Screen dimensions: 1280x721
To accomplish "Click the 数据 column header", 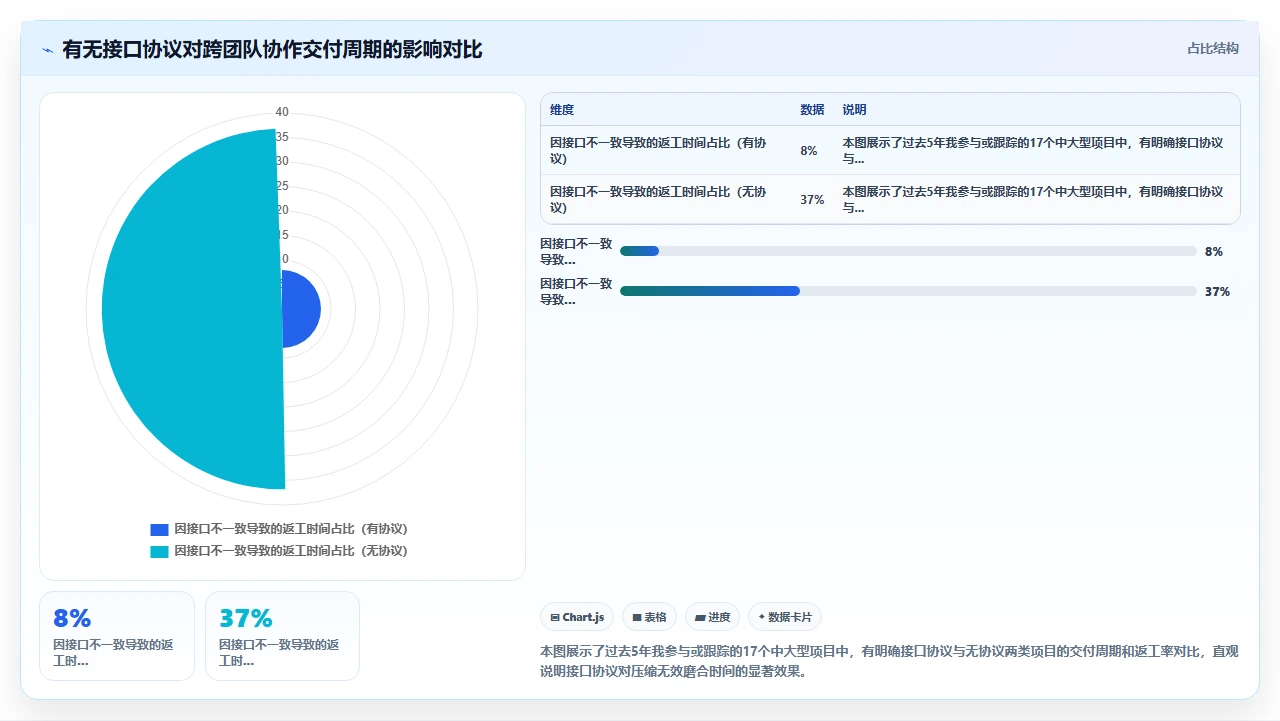I will tap(812, 110).
